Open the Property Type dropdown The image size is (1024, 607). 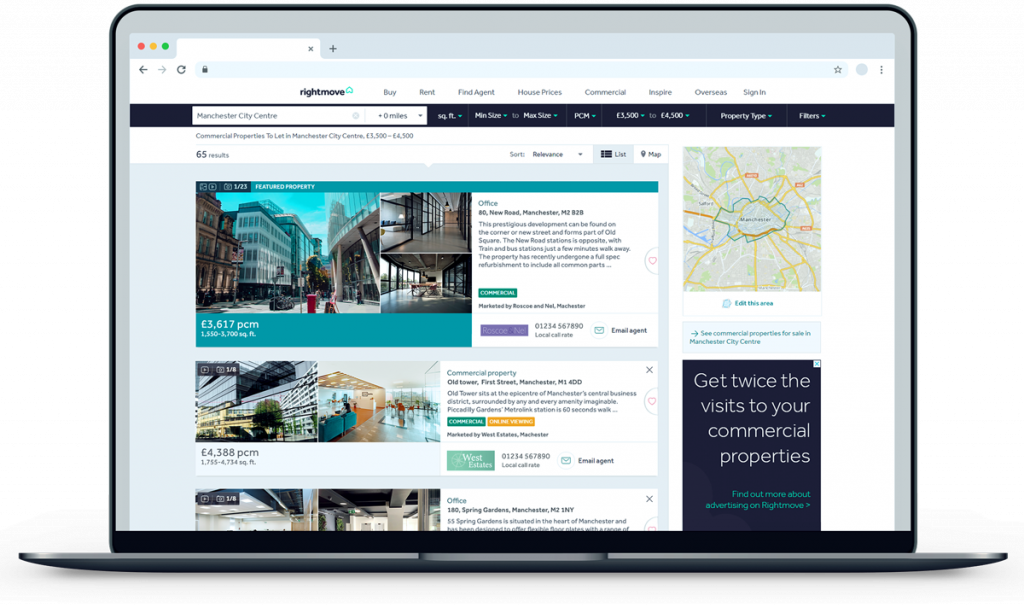[x=742, y=115]
